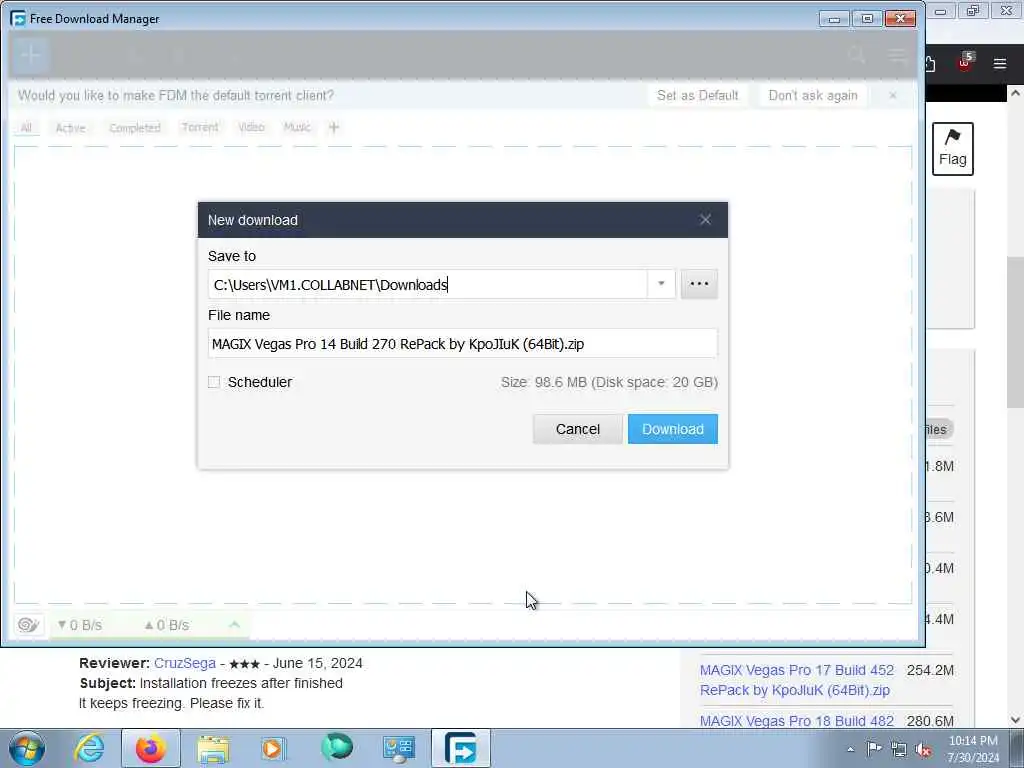
Task: Switch to the Video tab
Action: coord(251,127)
